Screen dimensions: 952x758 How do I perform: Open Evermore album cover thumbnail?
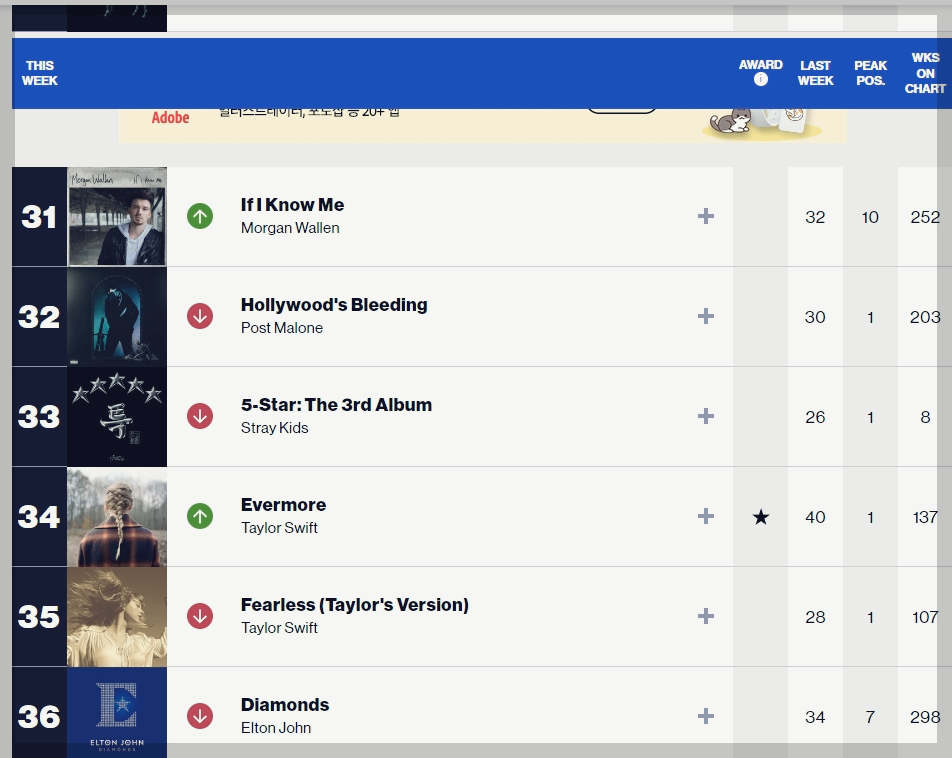(x=117, y=517)
